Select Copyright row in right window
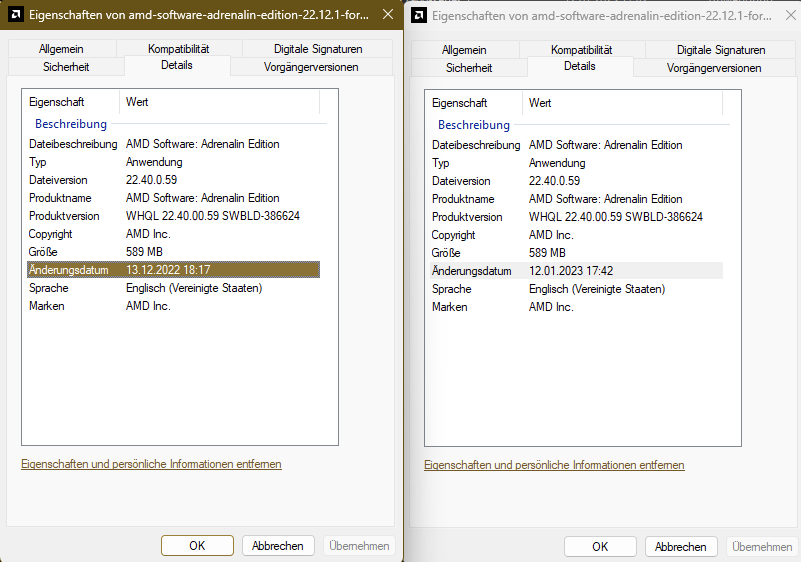801x562 pixels. 576,235
